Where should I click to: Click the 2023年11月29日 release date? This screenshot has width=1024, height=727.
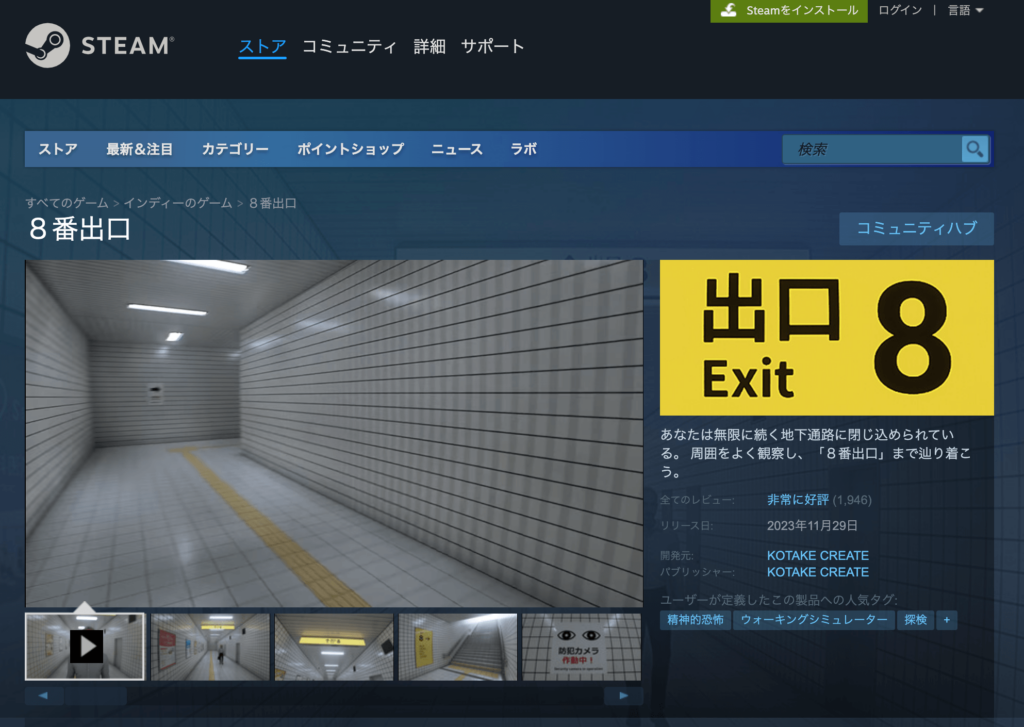coord(812,526)
